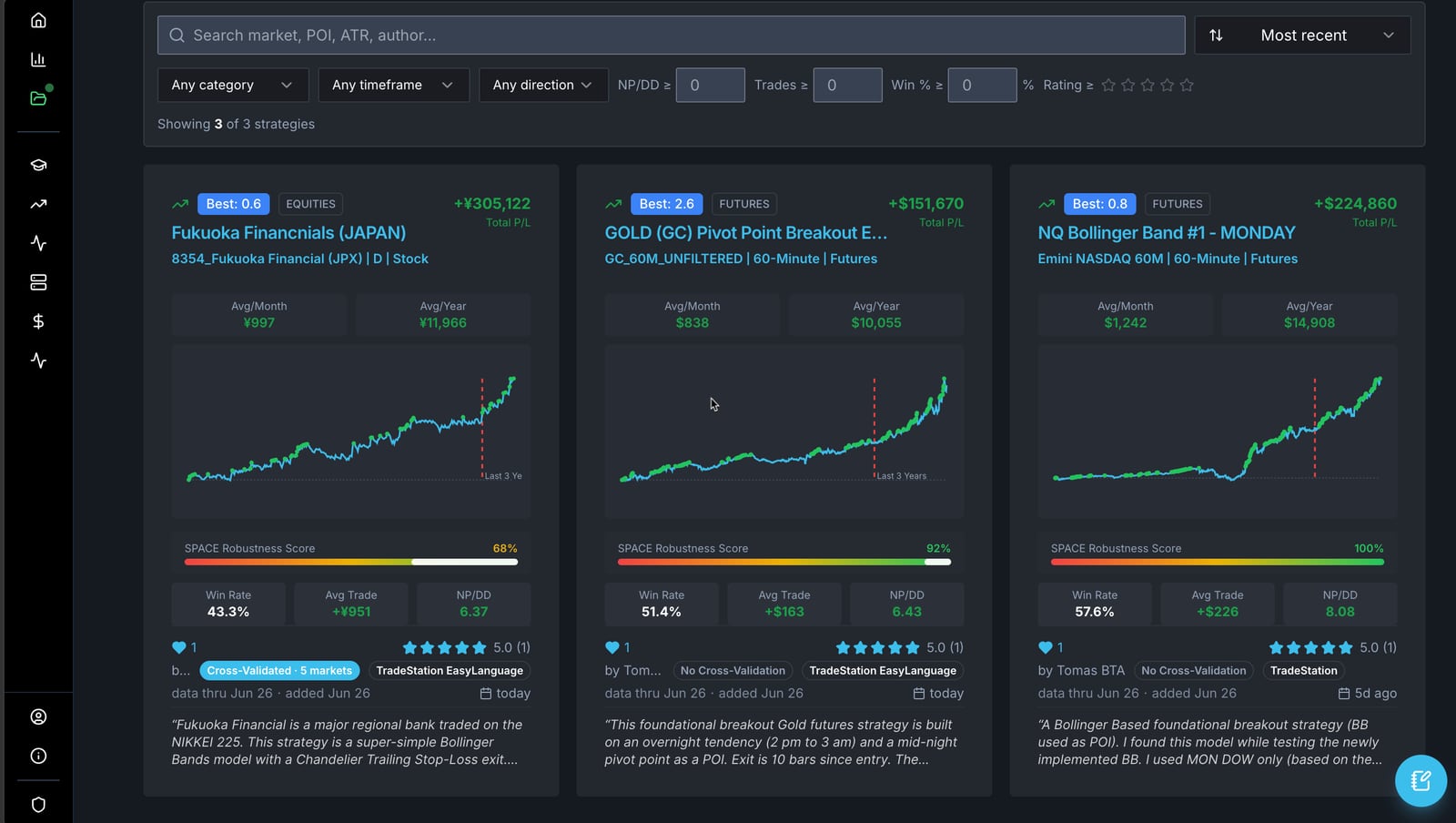This screenshot has width=1456, height=823.
Task: Click the Best: 0.8 badge
Action: [x=1099, y=204]
